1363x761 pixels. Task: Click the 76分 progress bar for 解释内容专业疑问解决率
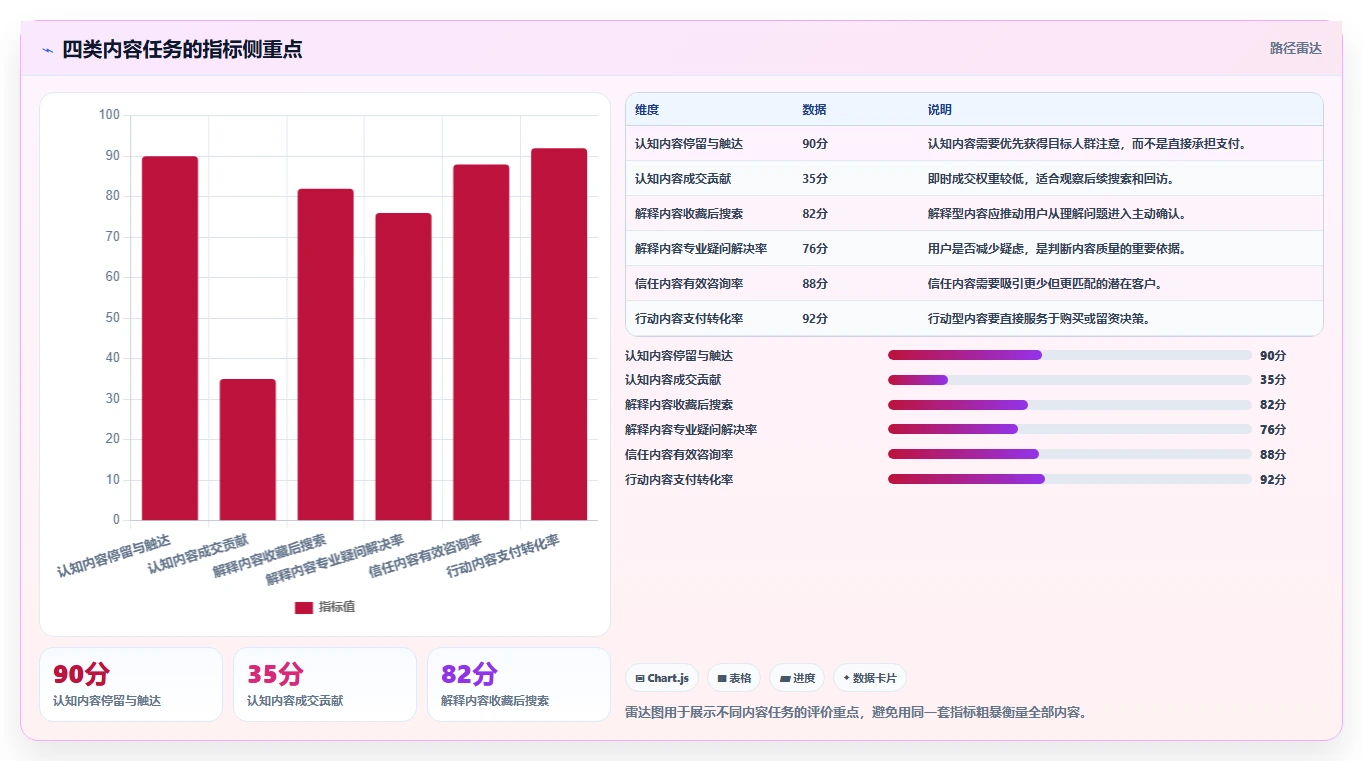(x=1070, y=429)
